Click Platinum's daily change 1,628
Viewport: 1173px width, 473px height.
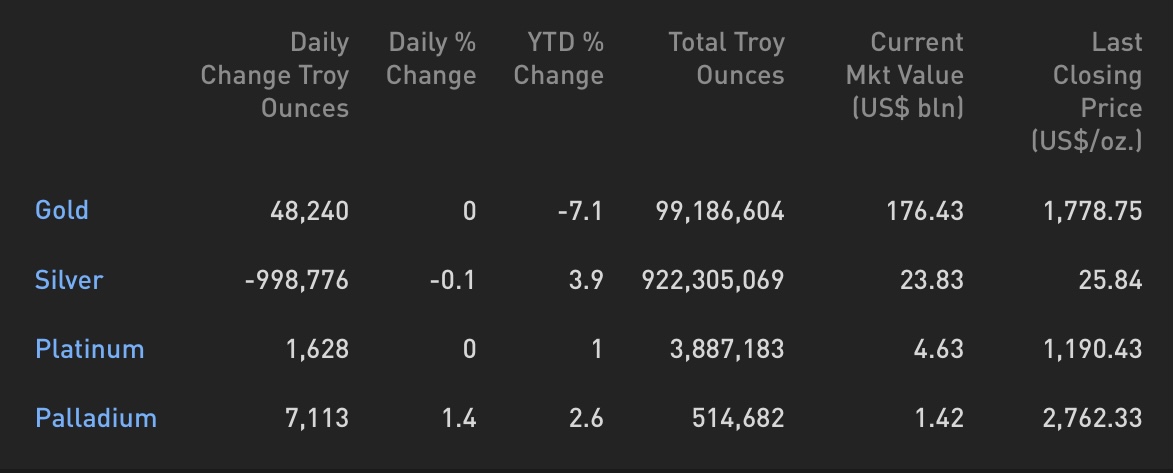click(x=318, y=350)
